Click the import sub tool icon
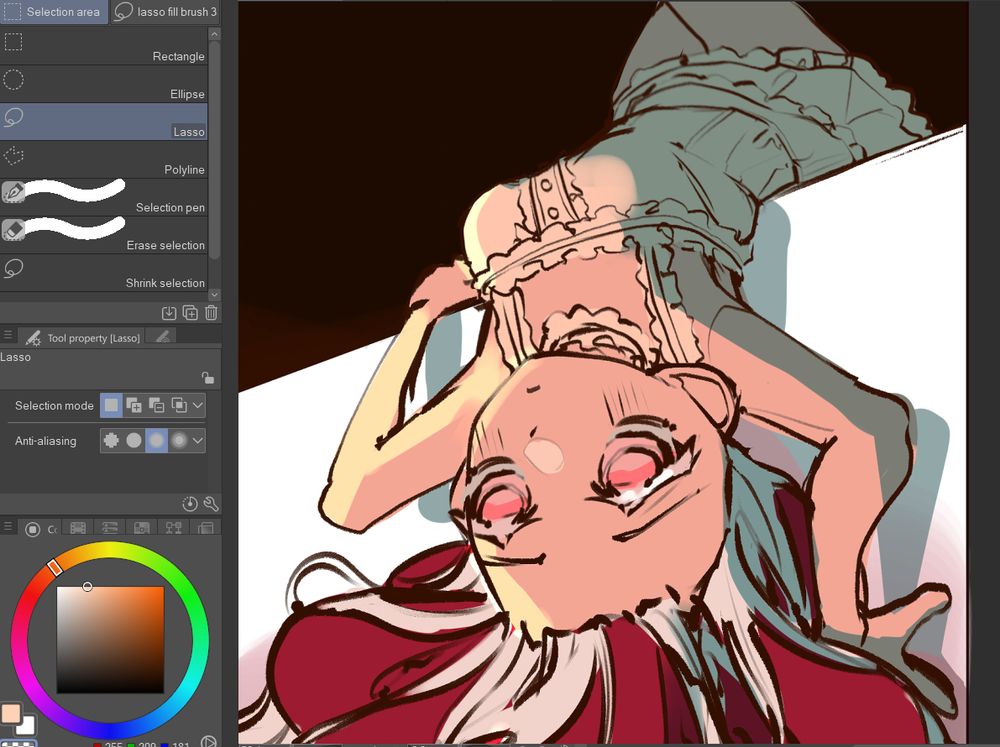 click(169, 313)
